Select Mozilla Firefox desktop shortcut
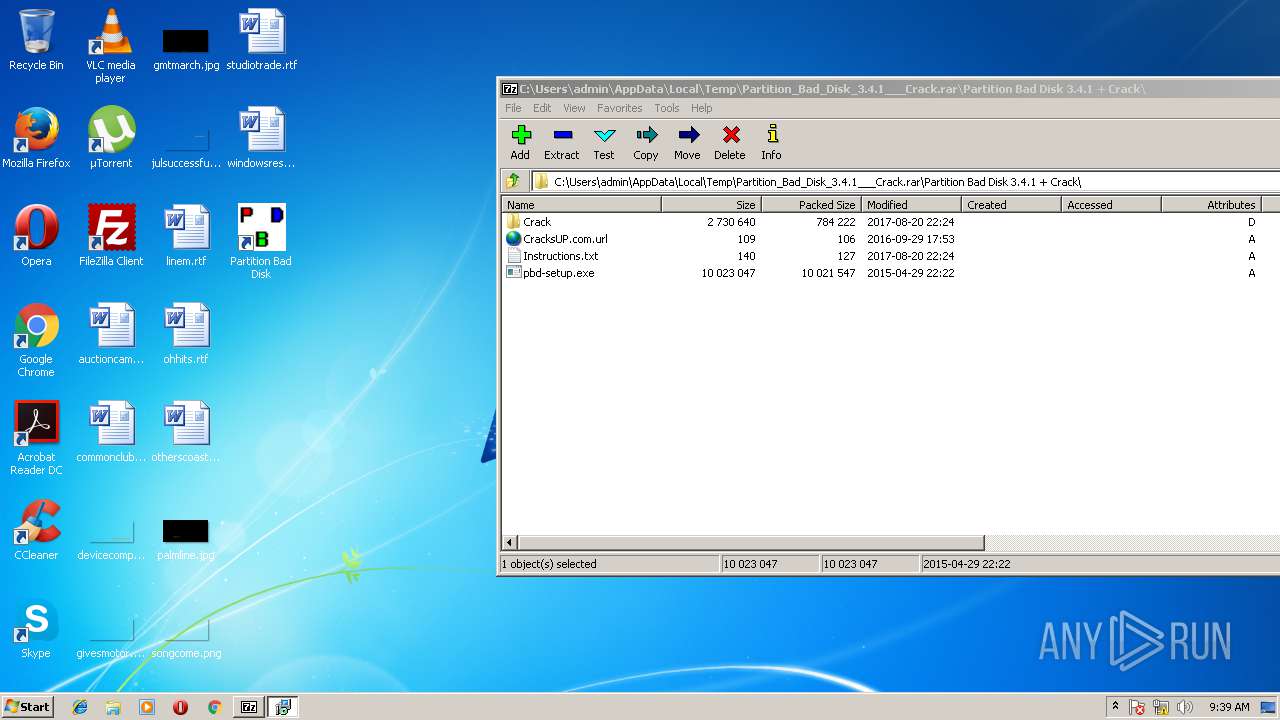 pos(36,138)
